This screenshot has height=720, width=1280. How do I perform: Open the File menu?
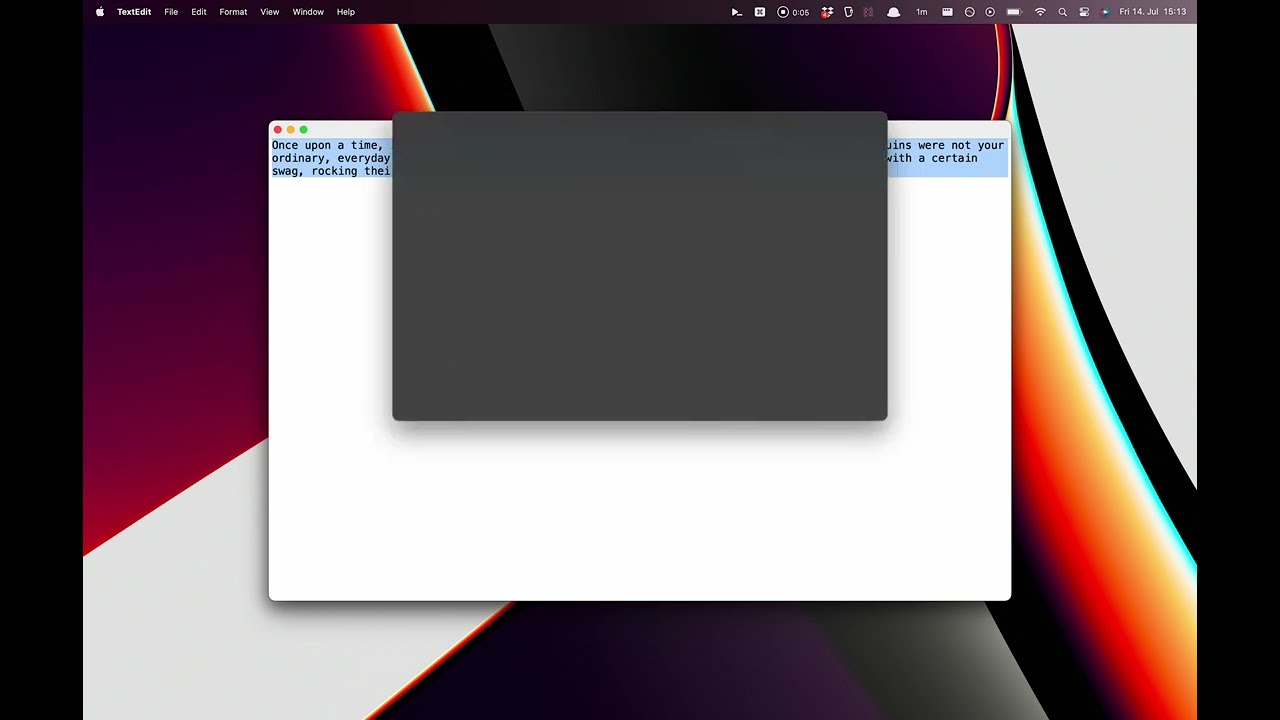[171, 12]
